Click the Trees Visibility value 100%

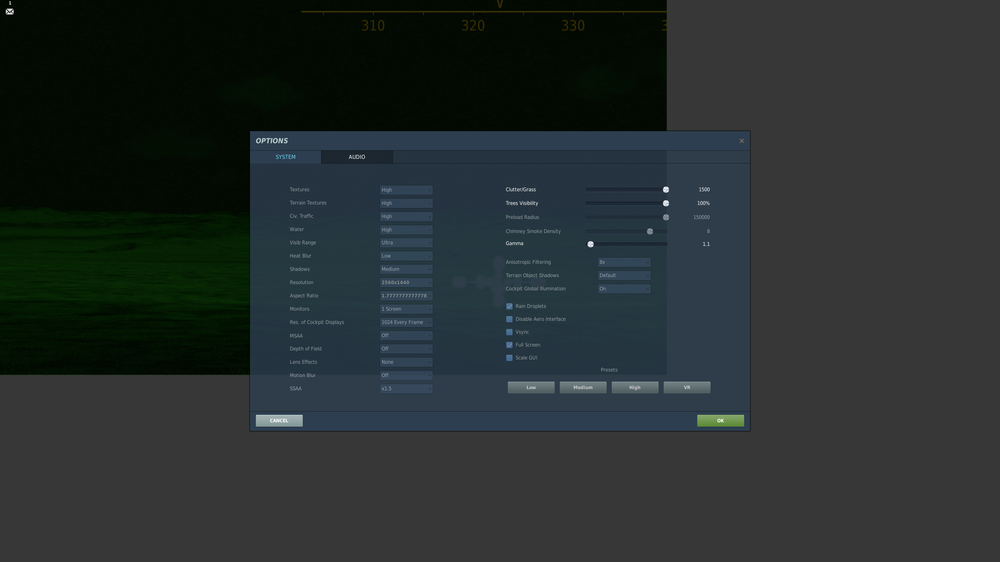coord(703,203)
